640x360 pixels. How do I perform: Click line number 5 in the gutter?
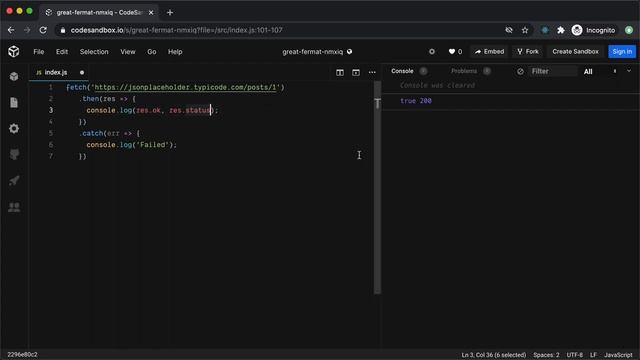point(51,133)
